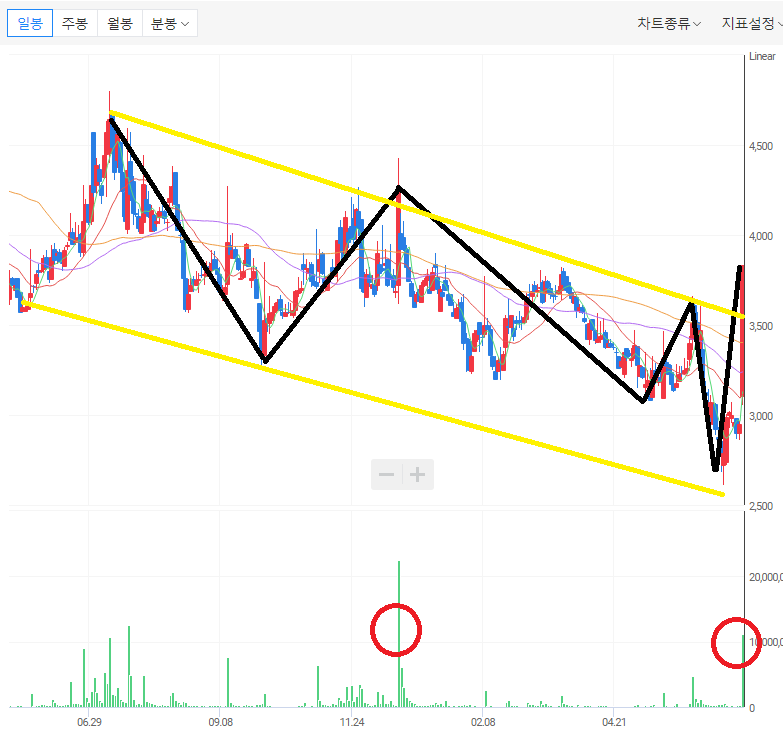The width and height of the screenshot is (783, 735).
Task: Select the 일봉 daily chart tab
Action: 30,23
